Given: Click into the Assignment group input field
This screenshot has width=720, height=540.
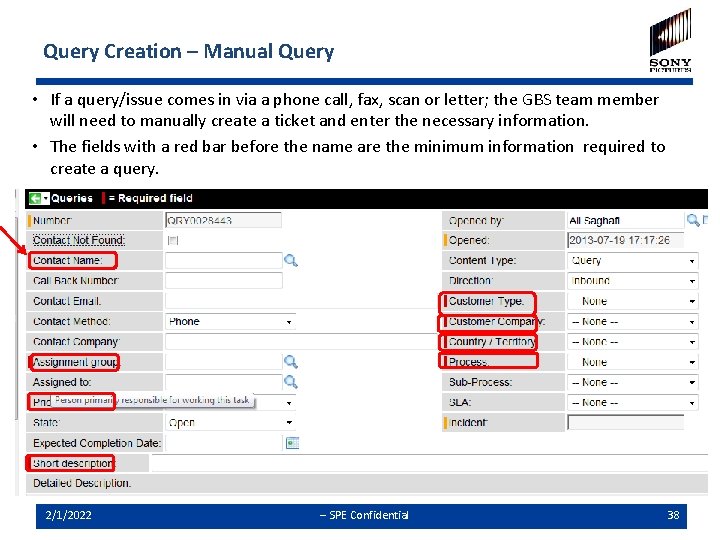Looking at the screenshot, I should pyautogui.click(x=224, y=362).
